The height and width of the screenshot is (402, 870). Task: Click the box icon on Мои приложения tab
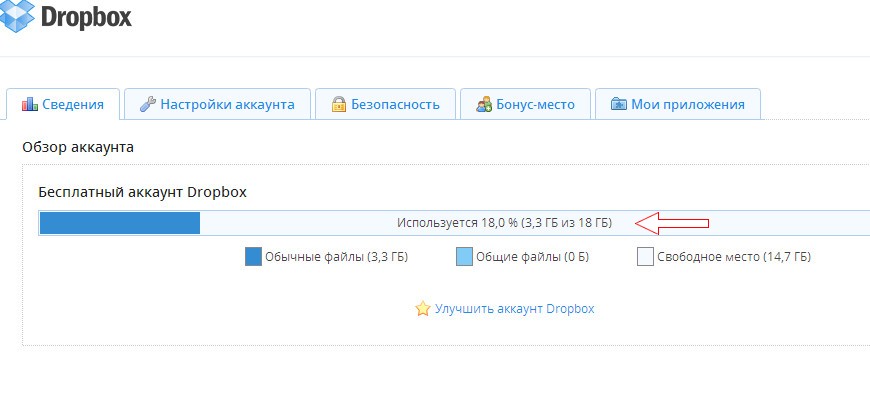pyautogui.click(x=619, y=104)
